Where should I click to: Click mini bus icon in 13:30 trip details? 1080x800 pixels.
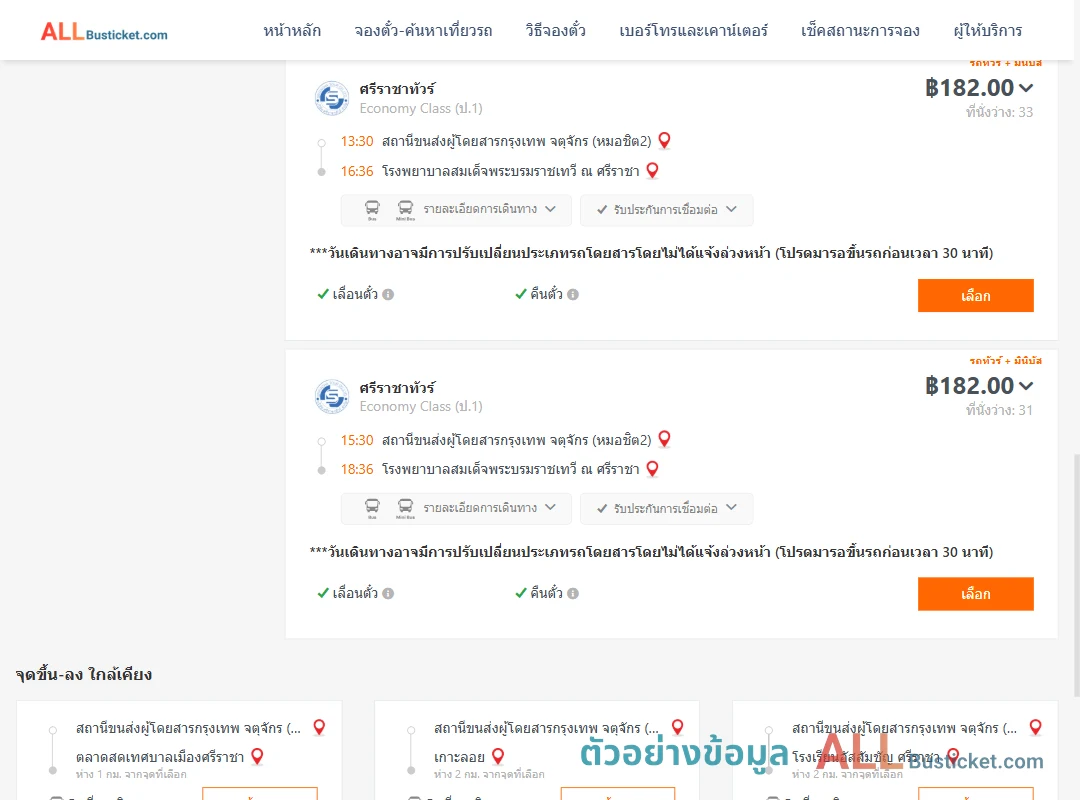pos(405,209)
